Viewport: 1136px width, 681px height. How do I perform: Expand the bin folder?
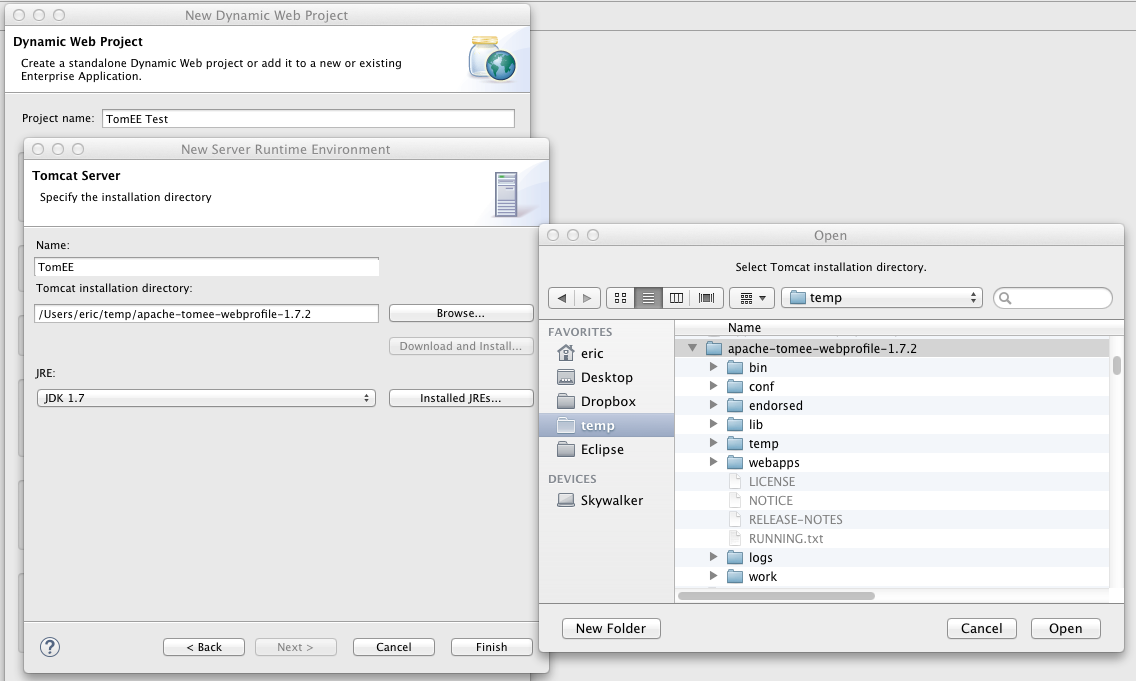pos(714,367)
